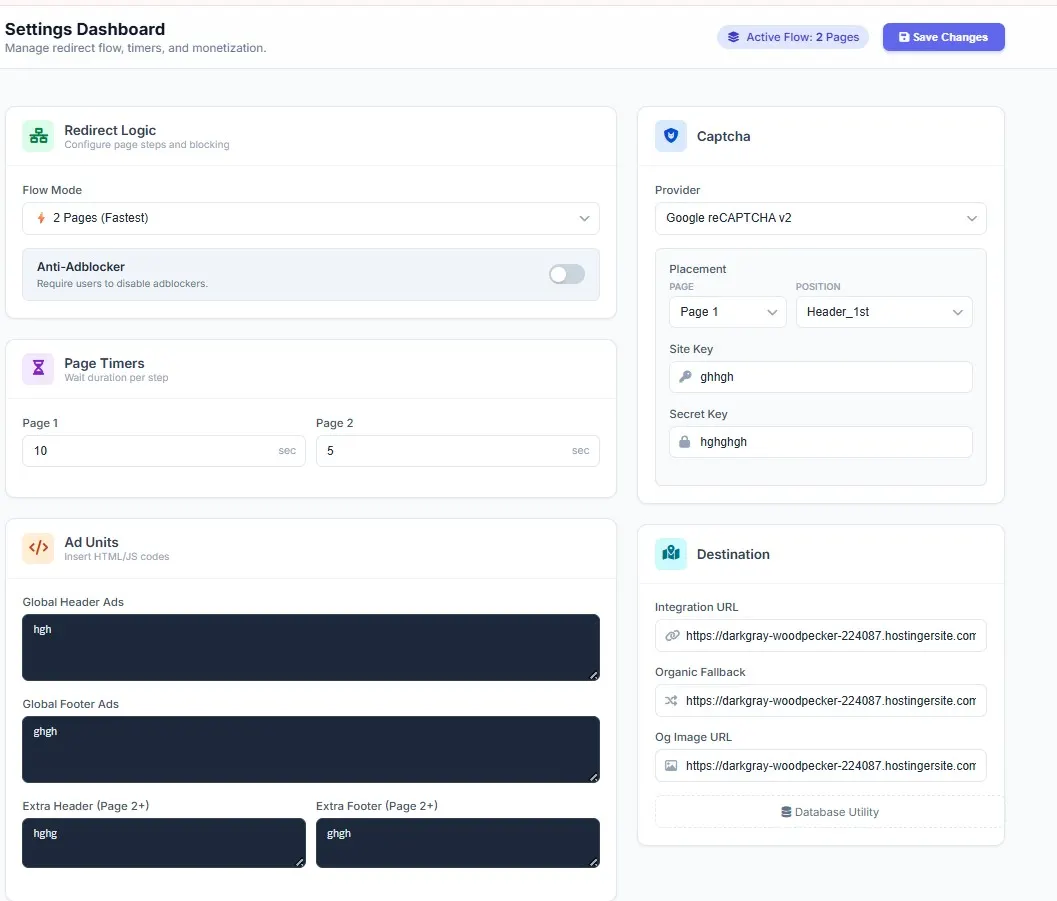This screenshot has height=901, width=1057.
Task: Click the key icon in Site Key field
Action: pos(685,377)
